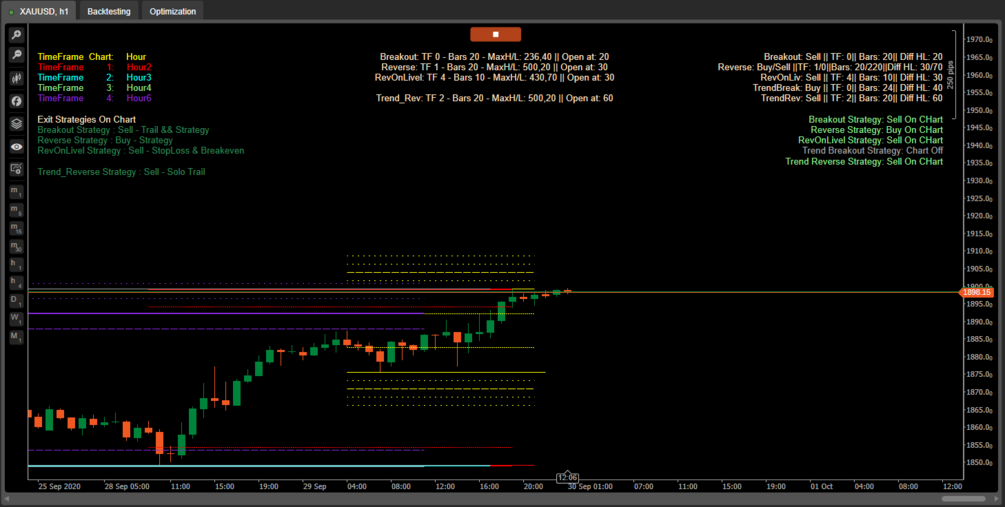
Task: Click 'RevOnLivel Strategy : Sell - StopLoss & Breakeven' text
Action: [x=140, y=151]
